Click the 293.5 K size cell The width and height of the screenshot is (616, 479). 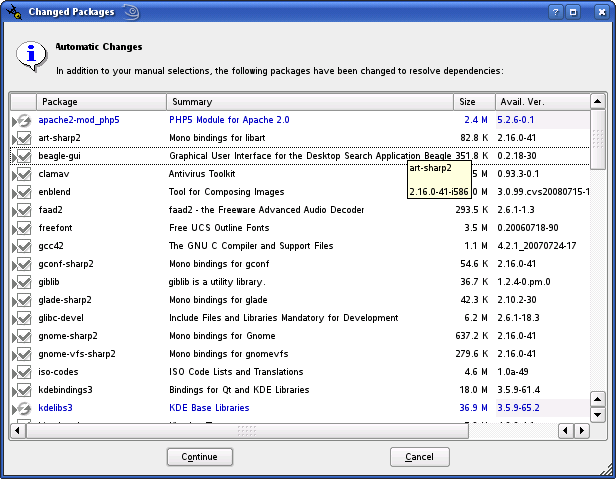point(472,210)
